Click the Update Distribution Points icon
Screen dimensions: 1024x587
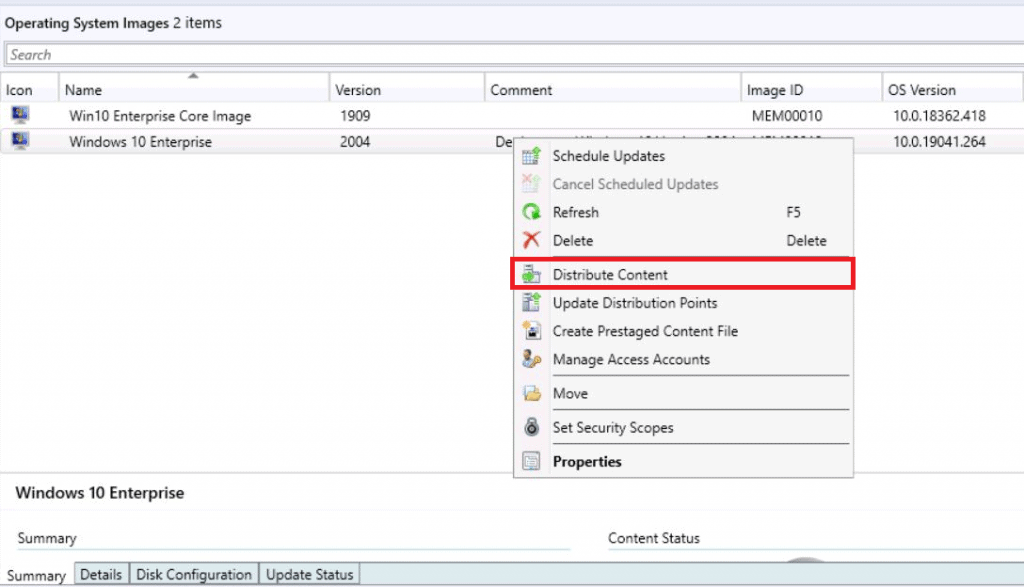click(531, 302)
